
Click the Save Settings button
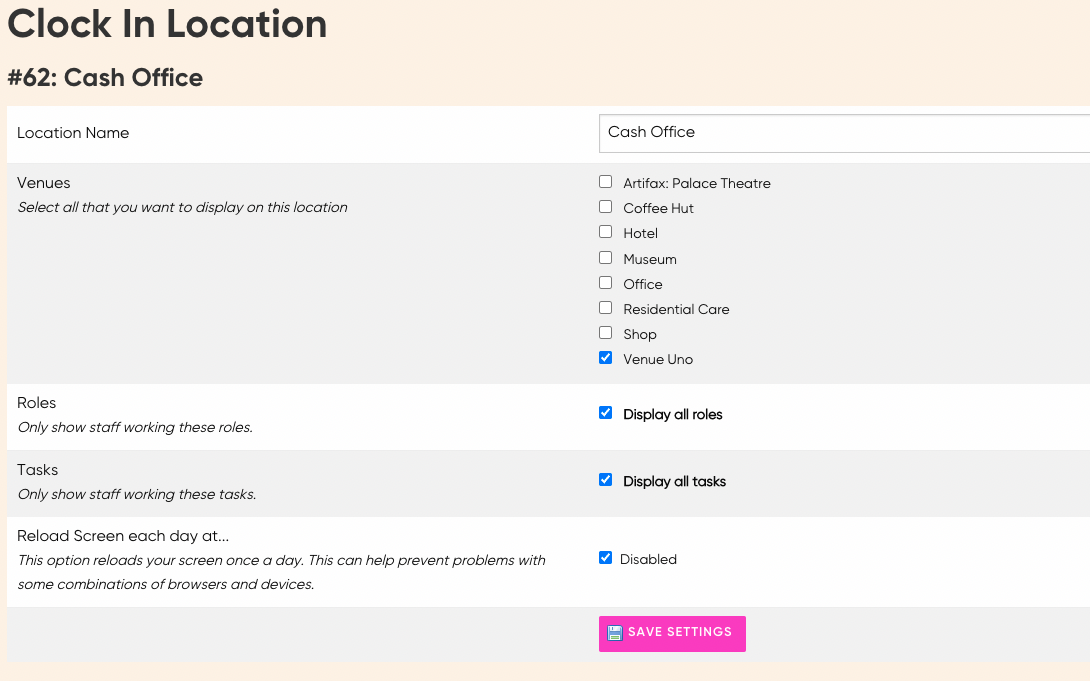(672, 634)
